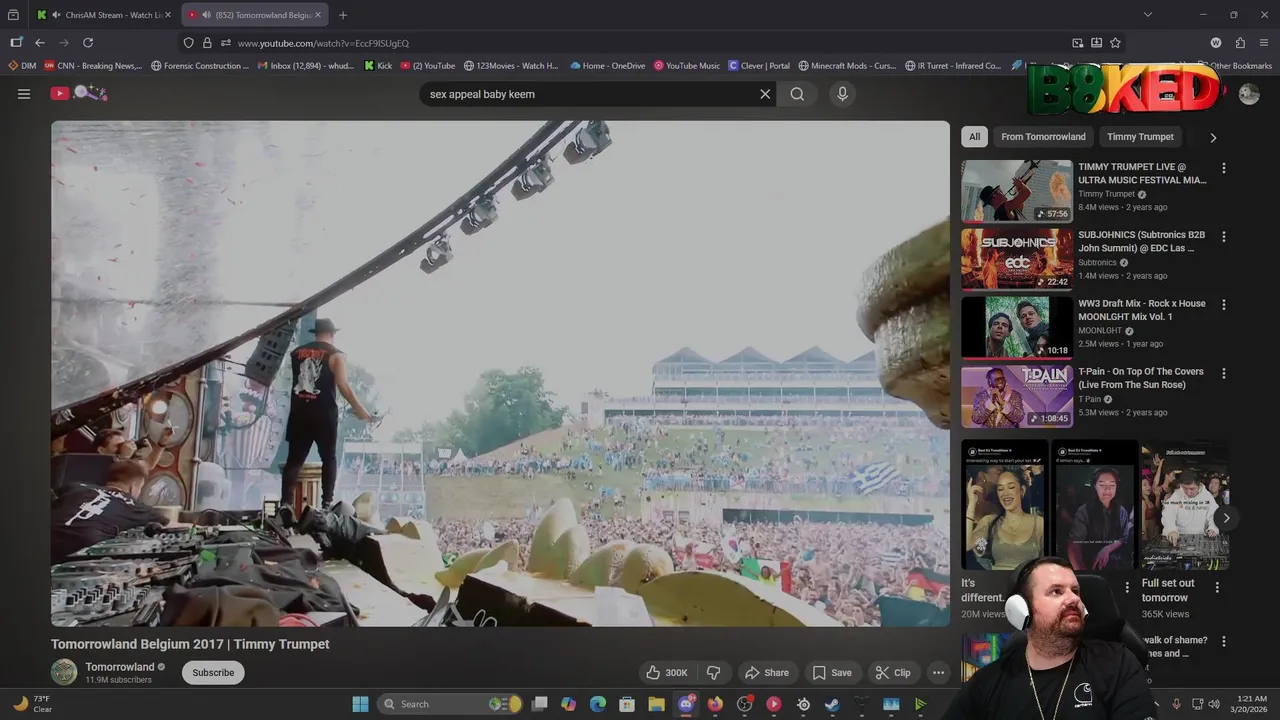Open the 'It's different.' short thumbnail
This screenshot has width=1280, height=720.
pos(1004,505)
